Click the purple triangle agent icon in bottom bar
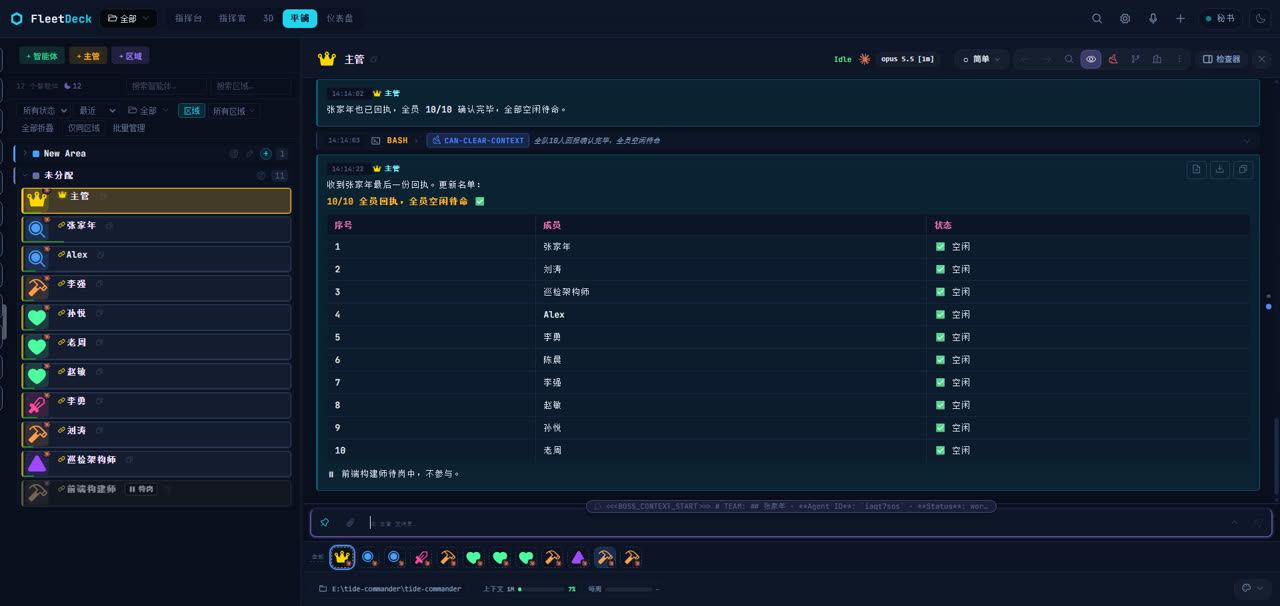 click(x=578, y=557)
